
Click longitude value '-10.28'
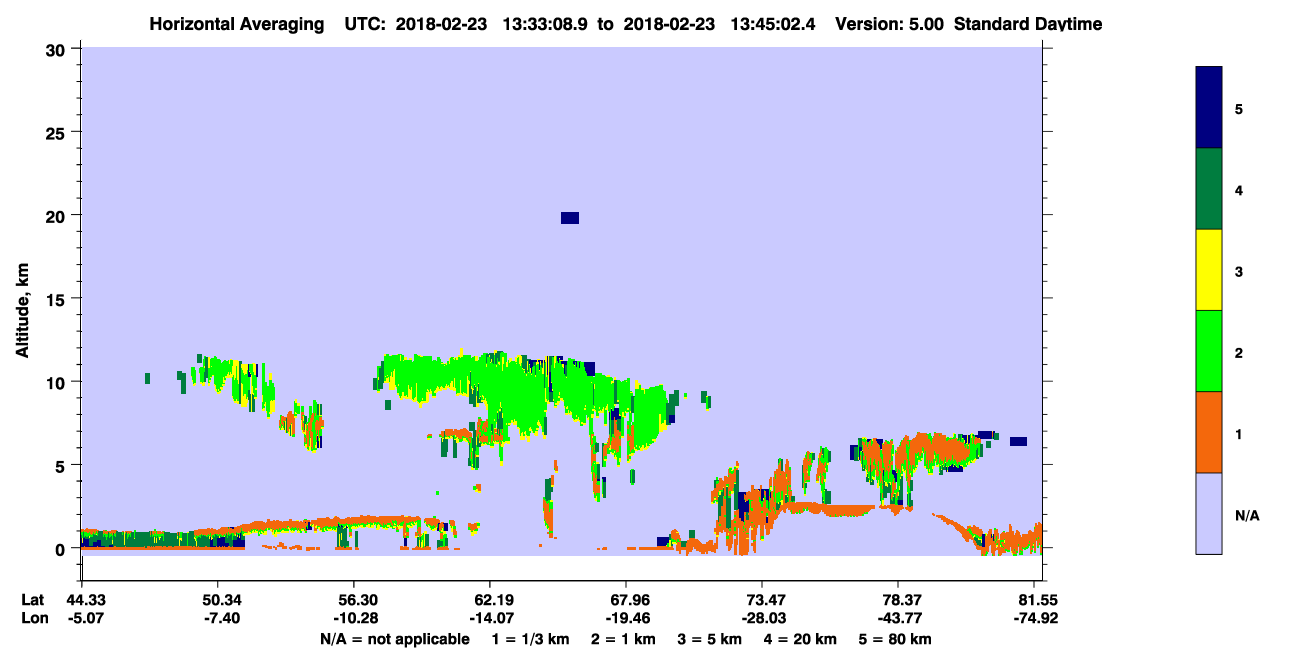(x=354, y=619)
